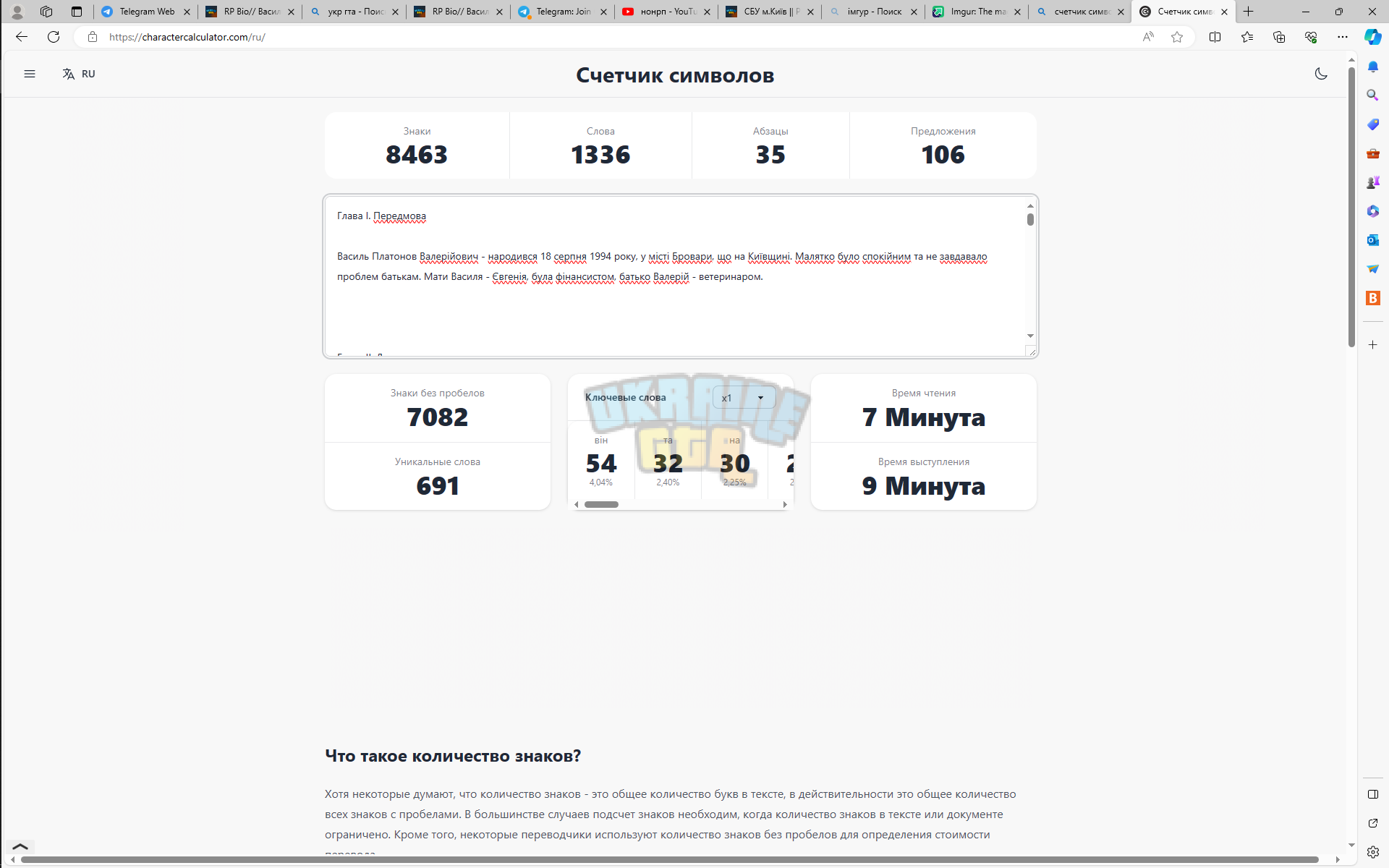Open the sidebar notifications bell icon

[1372, 67]
